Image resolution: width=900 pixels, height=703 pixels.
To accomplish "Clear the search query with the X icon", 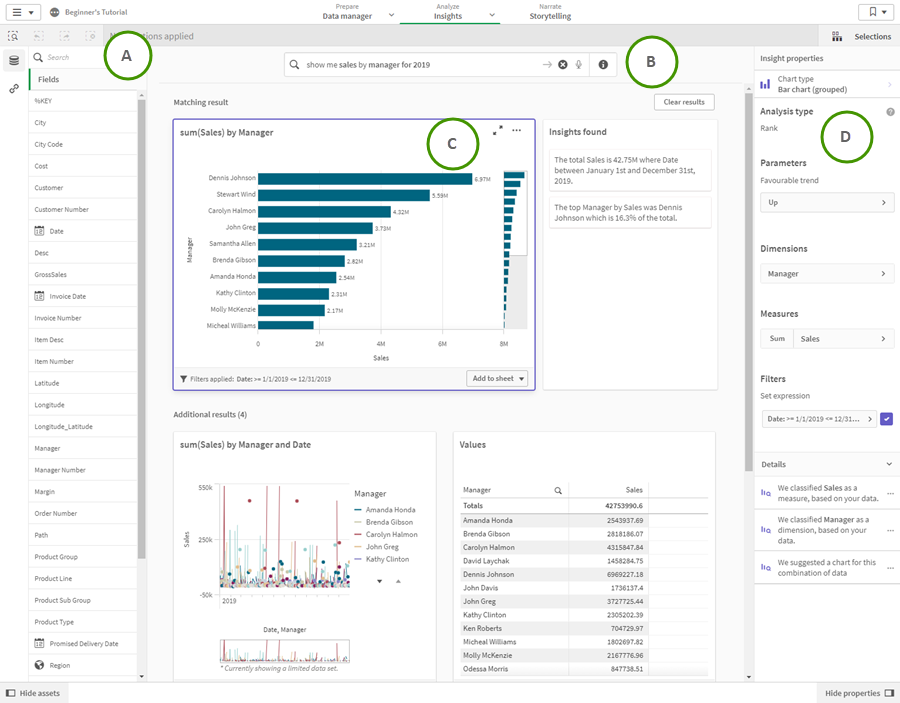I will click(x=563, y=63).
